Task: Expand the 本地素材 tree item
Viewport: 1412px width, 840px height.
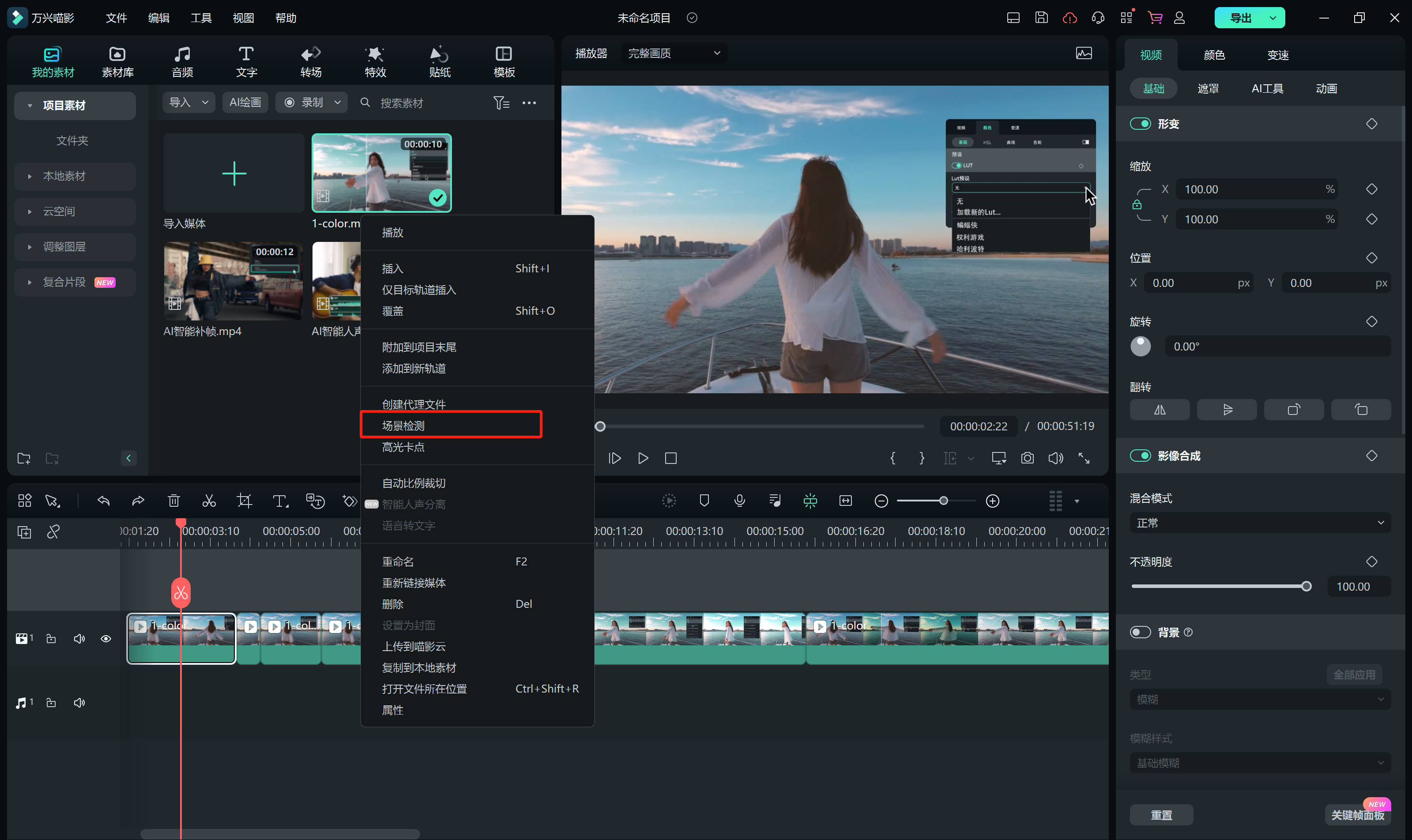Action: point(30,176)
